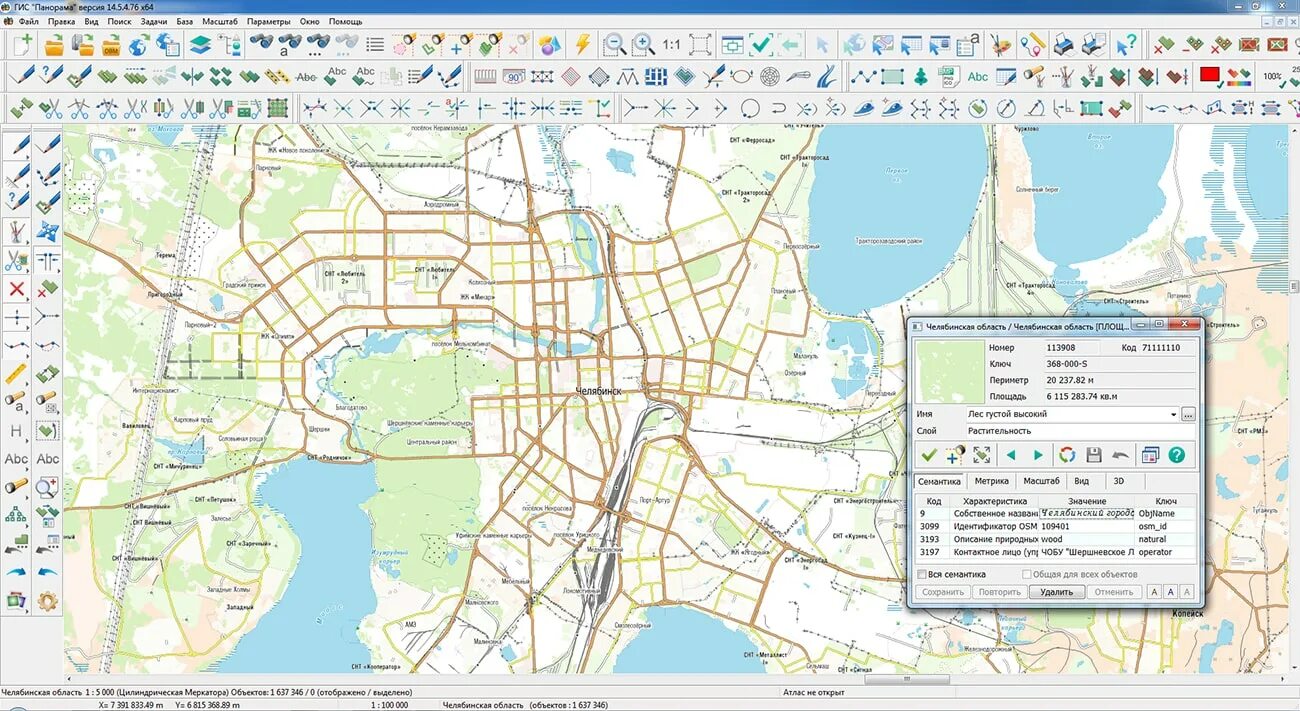Open the Задачи menu
This screenshot has width=1300, height=711.
coord(154,21)
